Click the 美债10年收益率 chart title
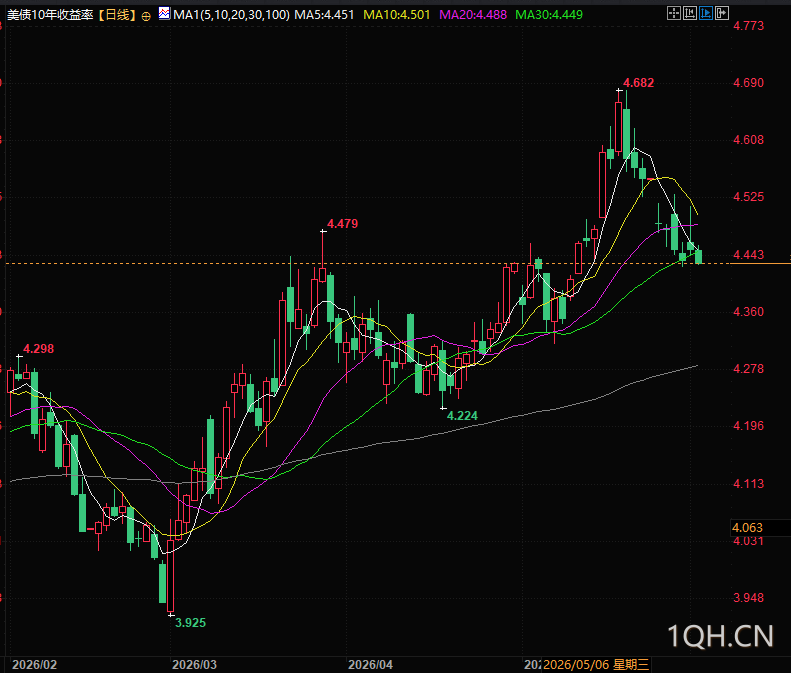This screenshot has height=673, width=791. [50, 15]
